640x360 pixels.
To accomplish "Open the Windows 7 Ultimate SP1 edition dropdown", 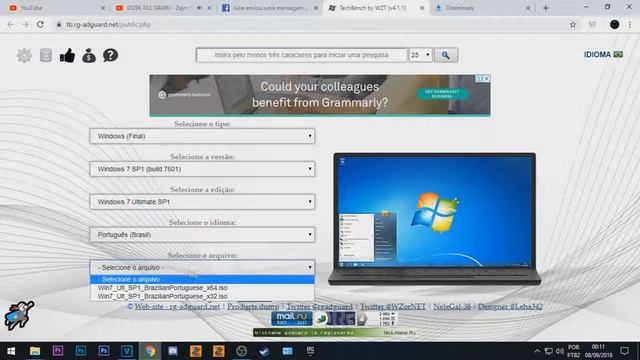I will click(x=202, y=202).
